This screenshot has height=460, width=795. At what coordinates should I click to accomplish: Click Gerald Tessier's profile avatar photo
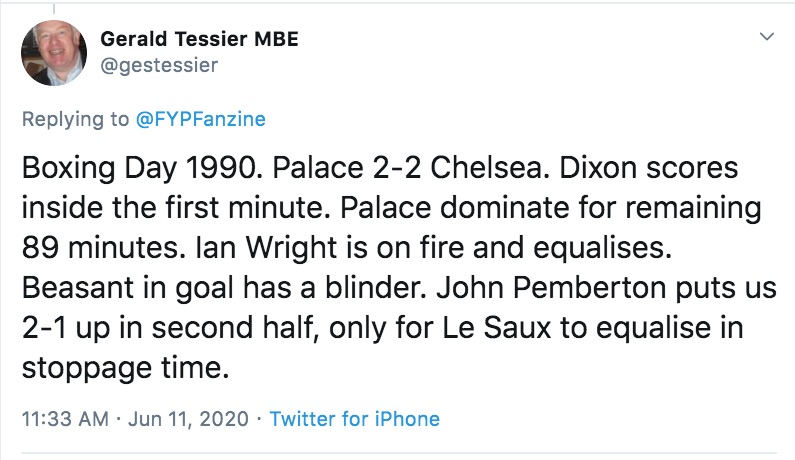[x=52, y=55]
